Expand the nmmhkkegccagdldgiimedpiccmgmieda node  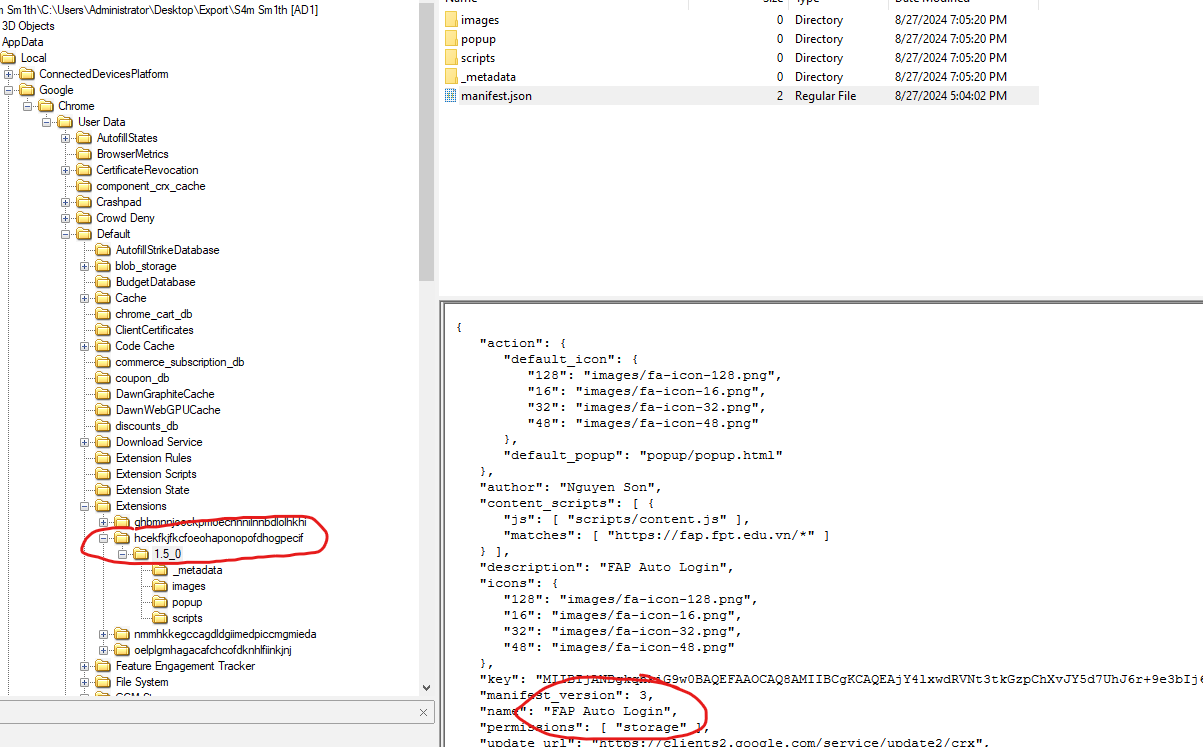[103, 634]
